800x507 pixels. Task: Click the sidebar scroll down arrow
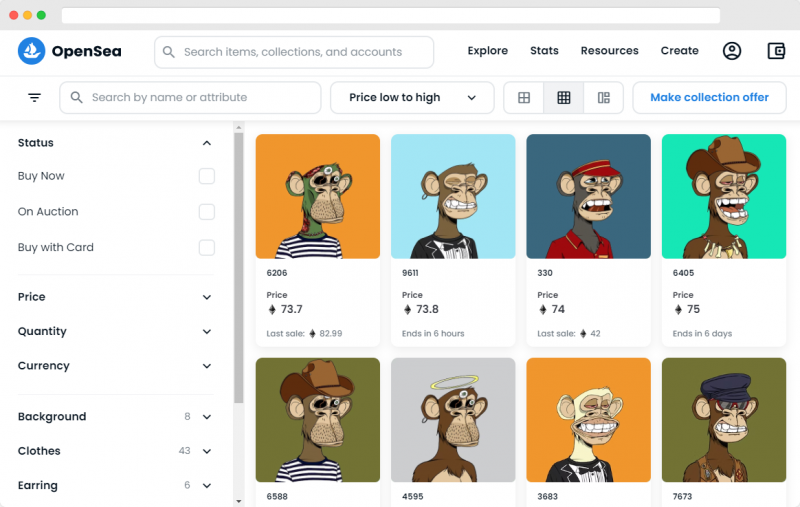(239, 502)
